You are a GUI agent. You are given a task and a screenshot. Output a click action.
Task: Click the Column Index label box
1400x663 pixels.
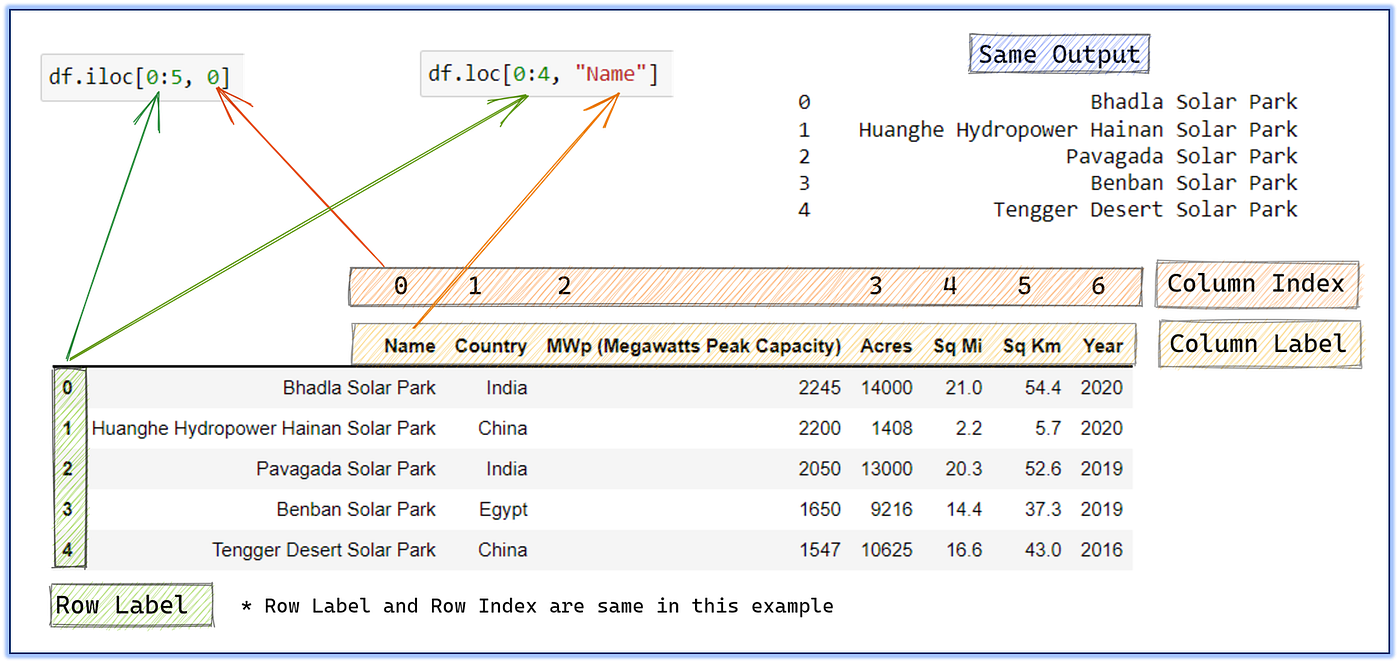[x=1257, y=284]
